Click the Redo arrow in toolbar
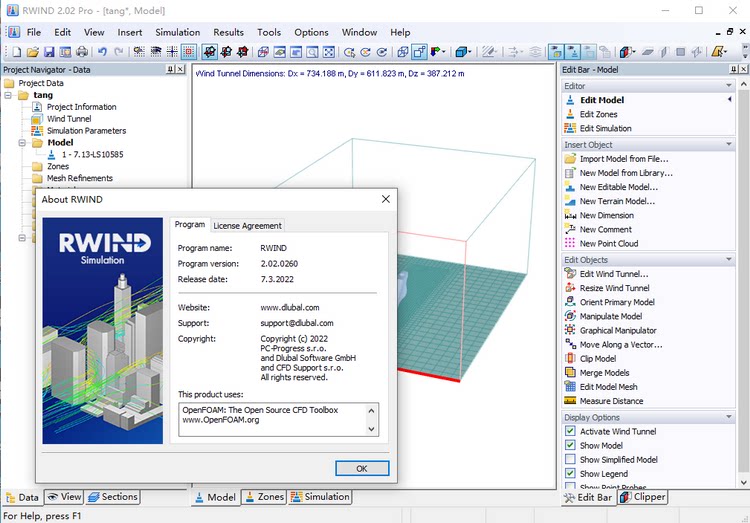 (119, 52)
